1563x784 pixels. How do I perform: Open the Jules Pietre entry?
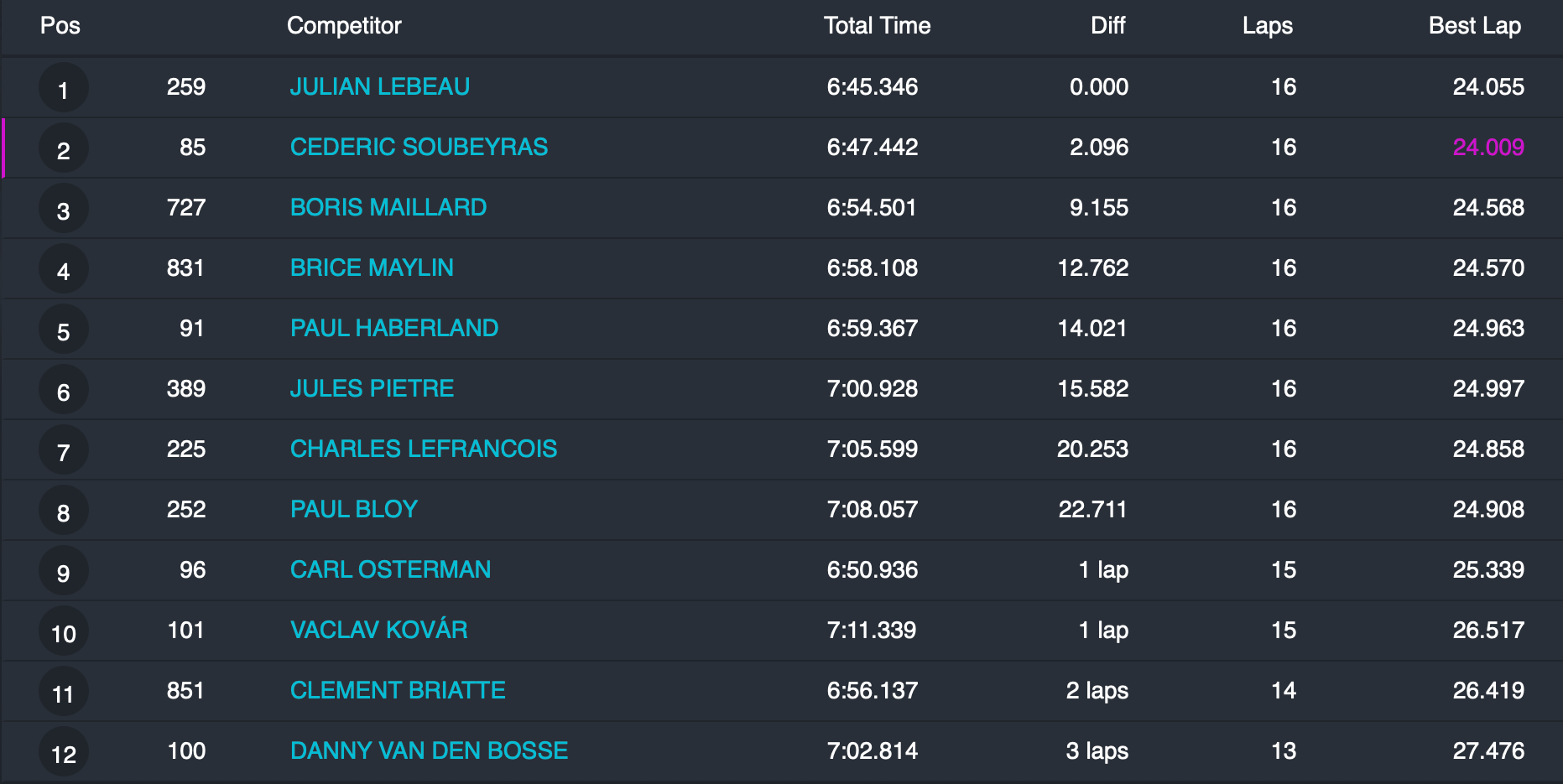point(372,389)
